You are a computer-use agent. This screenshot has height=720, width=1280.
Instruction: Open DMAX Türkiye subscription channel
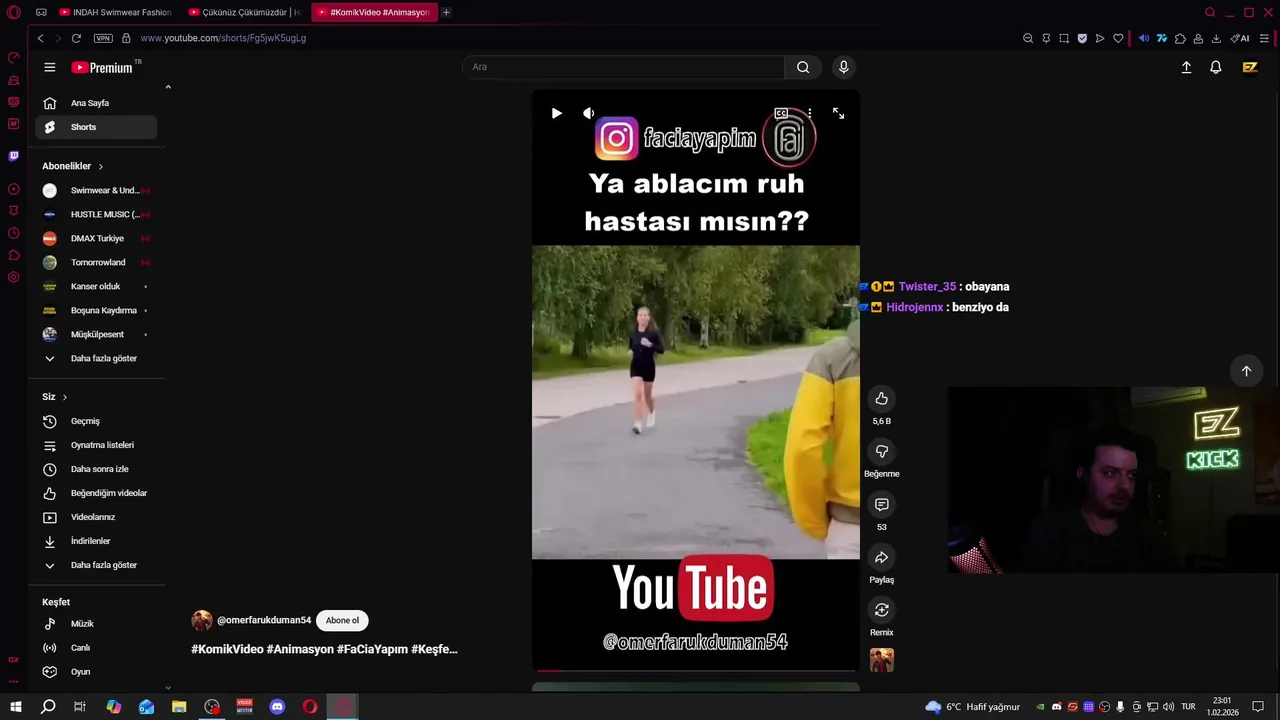tap(96, 238)
